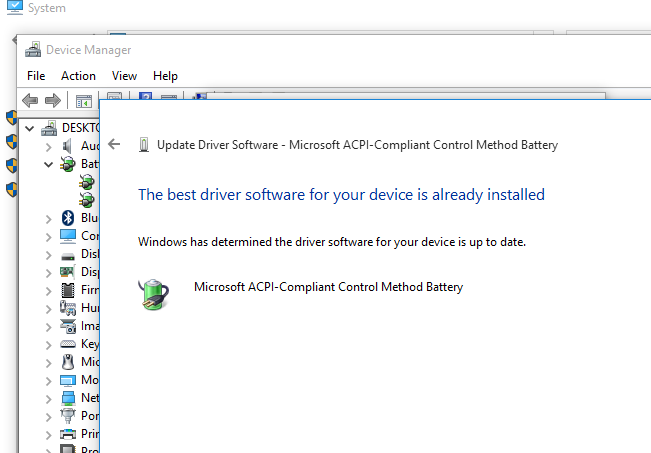
Task: Click the Back arrow toolbar button
Action: click(x=30, y=100)
